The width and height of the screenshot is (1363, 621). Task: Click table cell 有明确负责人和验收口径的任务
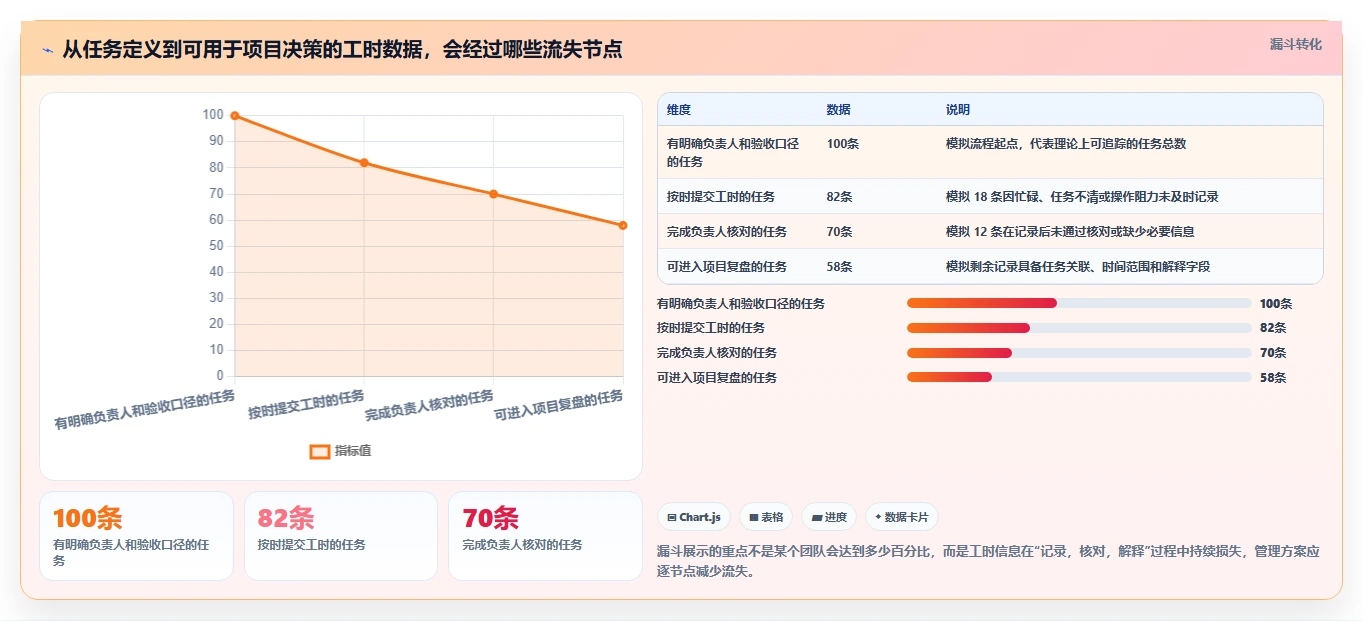[733, 152]
